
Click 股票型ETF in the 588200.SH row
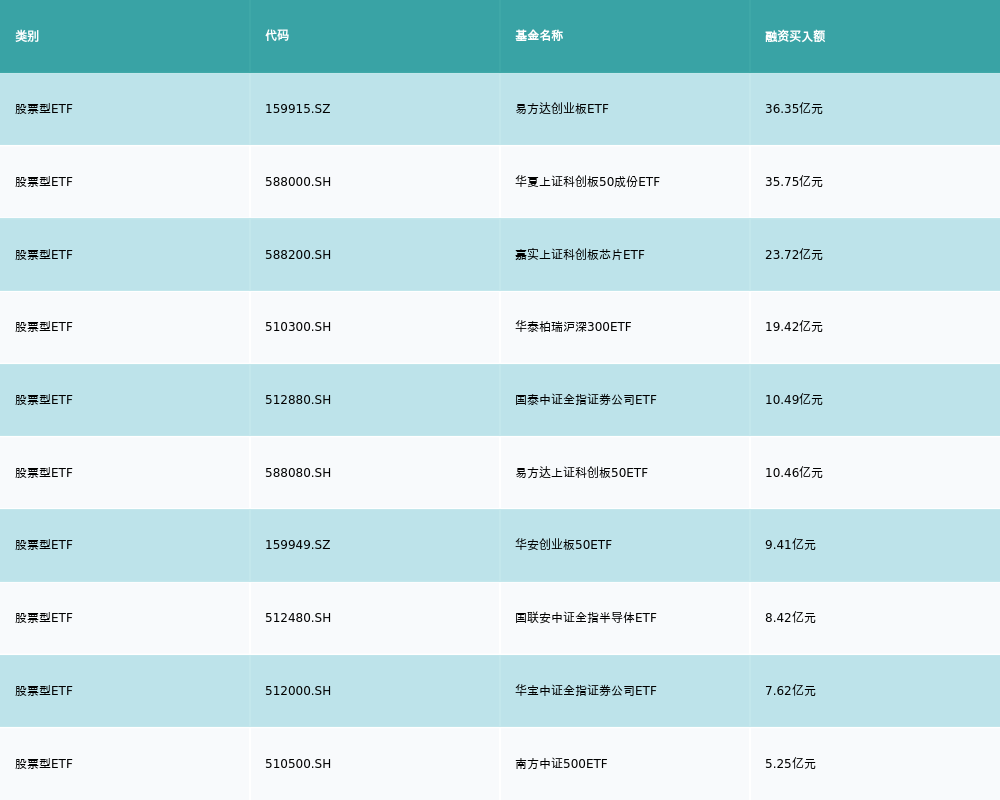(44, 255)
